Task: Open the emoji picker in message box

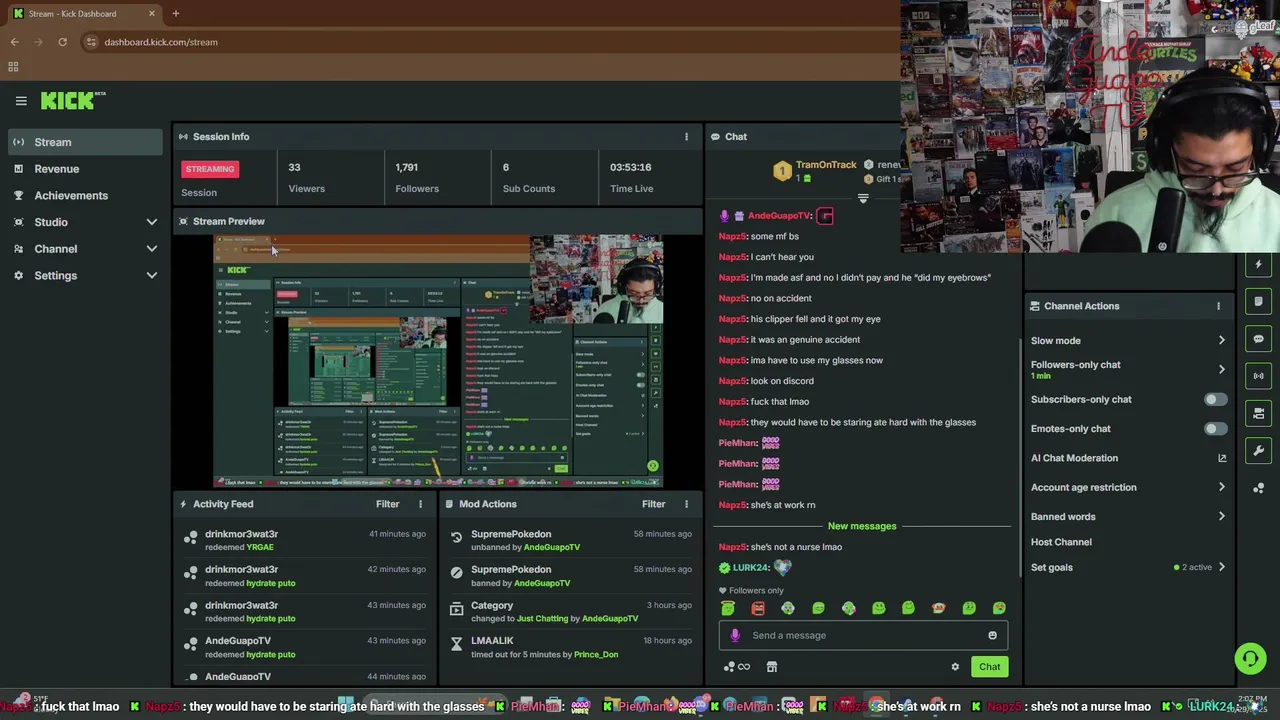Action: point(992,635)
